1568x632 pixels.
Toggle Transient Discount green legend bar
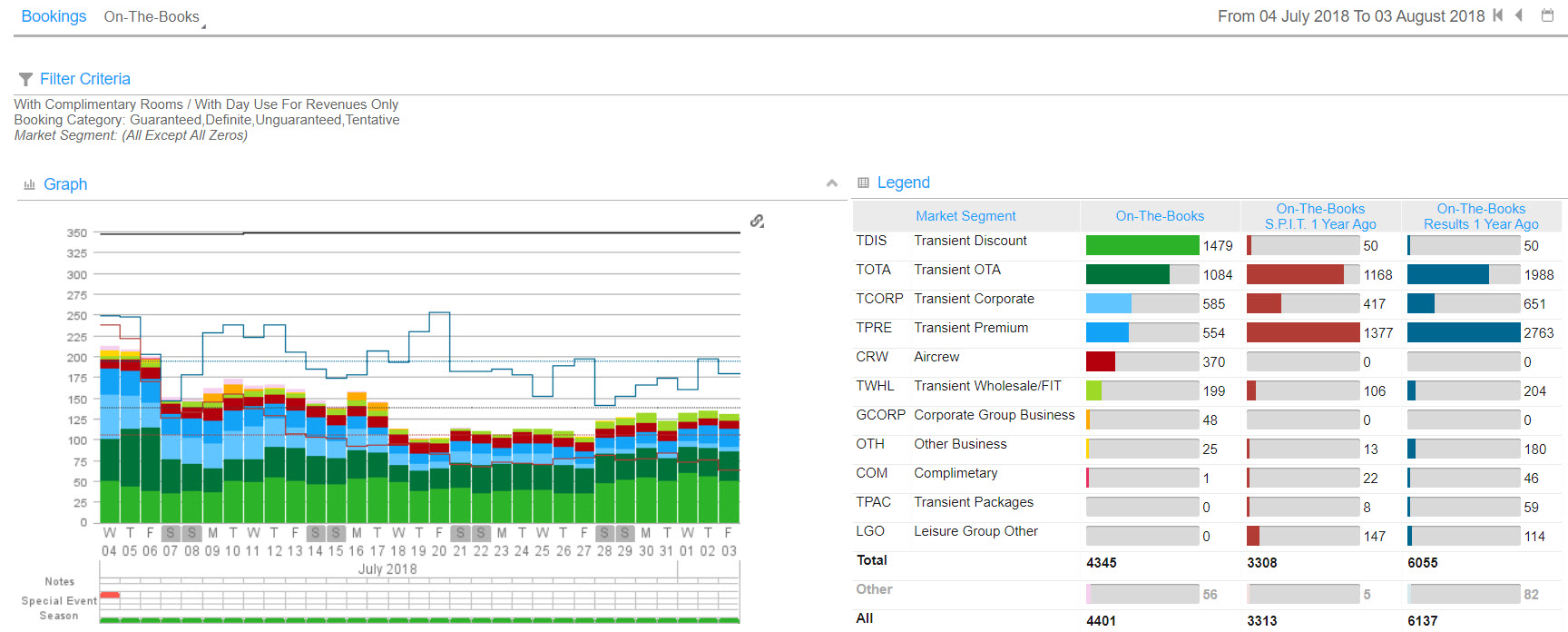pyautogui.click(x=1142, y=245)
